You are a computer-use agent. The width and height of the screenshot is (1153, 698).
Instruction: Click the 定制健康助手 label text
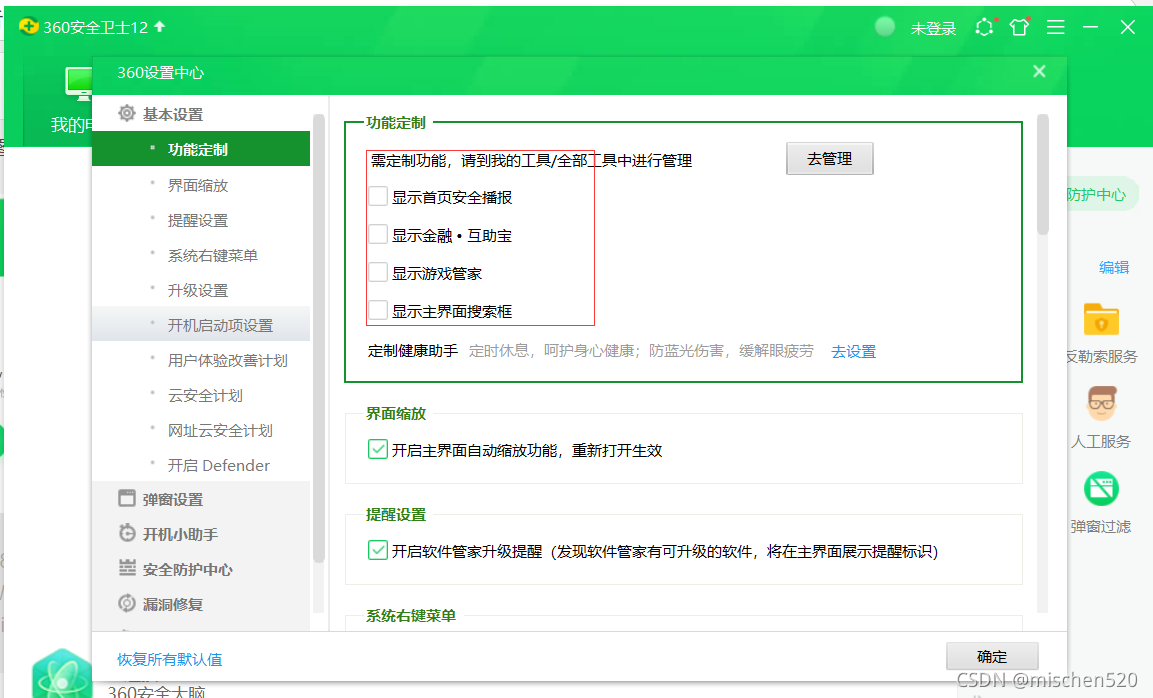click(x=413, y=351)
